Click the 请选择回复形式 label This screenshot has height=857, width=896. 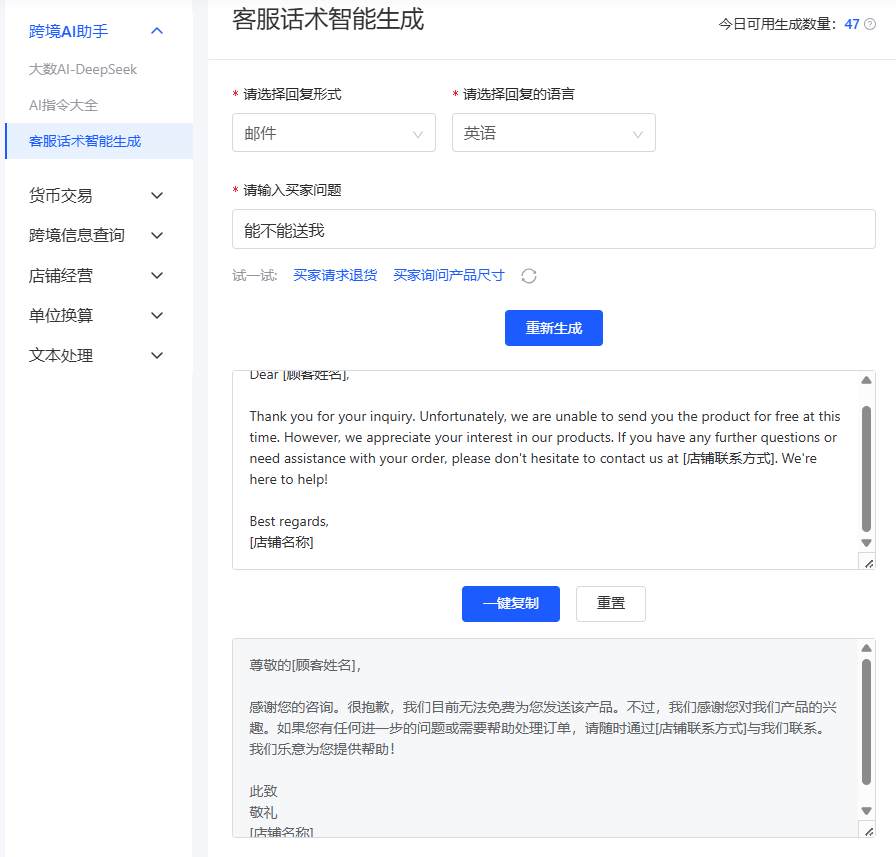[292, 94]
